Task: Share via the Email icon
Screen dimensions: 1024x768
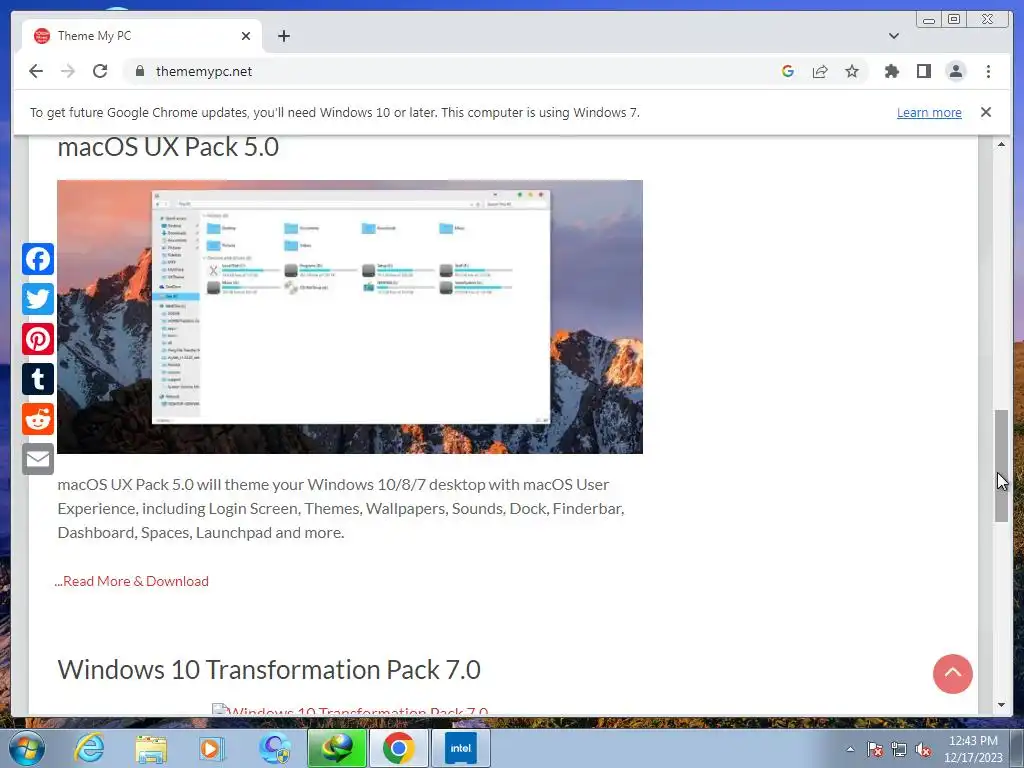Action: coord(38,459)
